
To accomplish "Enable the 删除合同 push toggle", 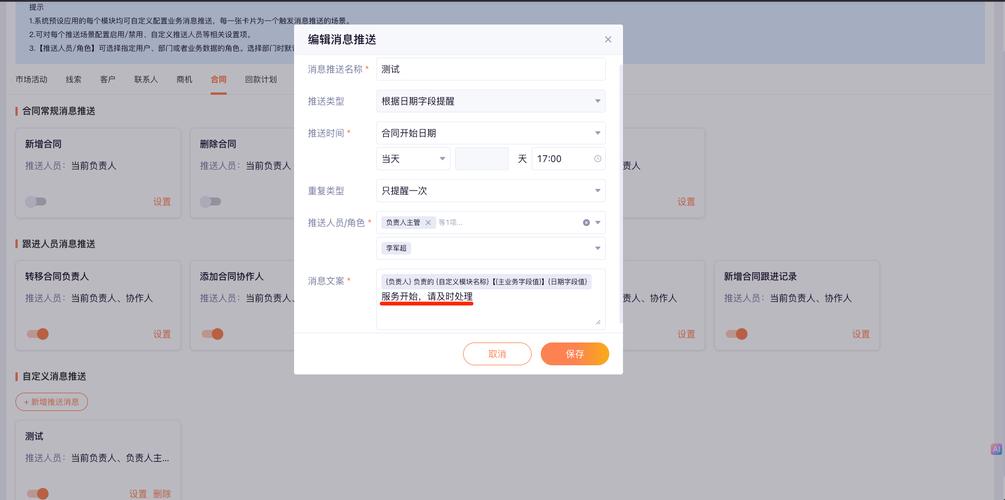I will point(210,201).
